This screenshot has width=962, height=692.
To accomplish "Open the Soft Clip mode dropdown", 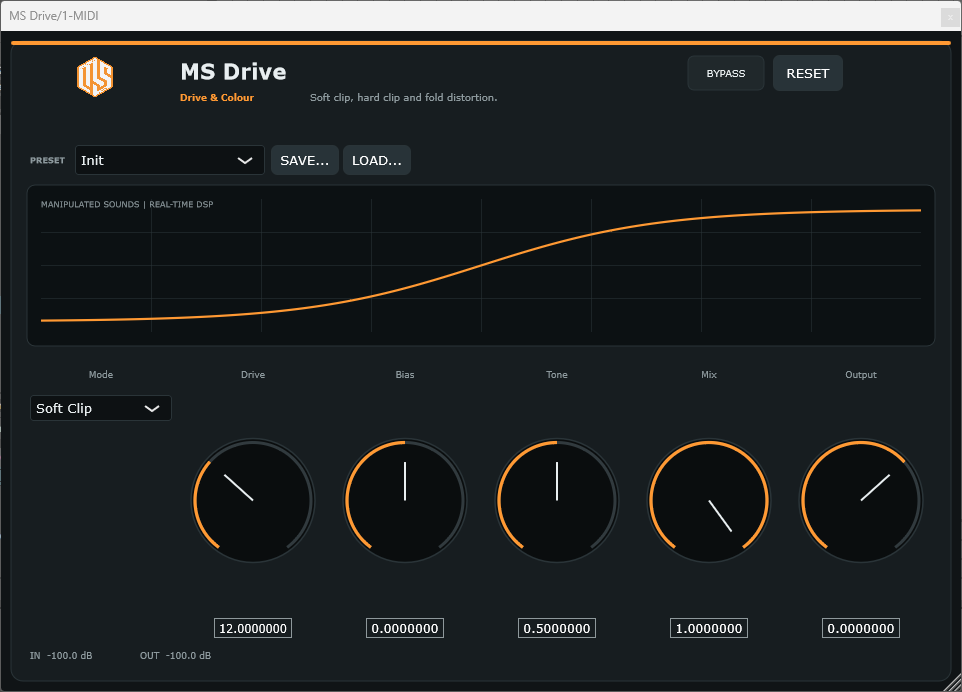I will [101, 408].
